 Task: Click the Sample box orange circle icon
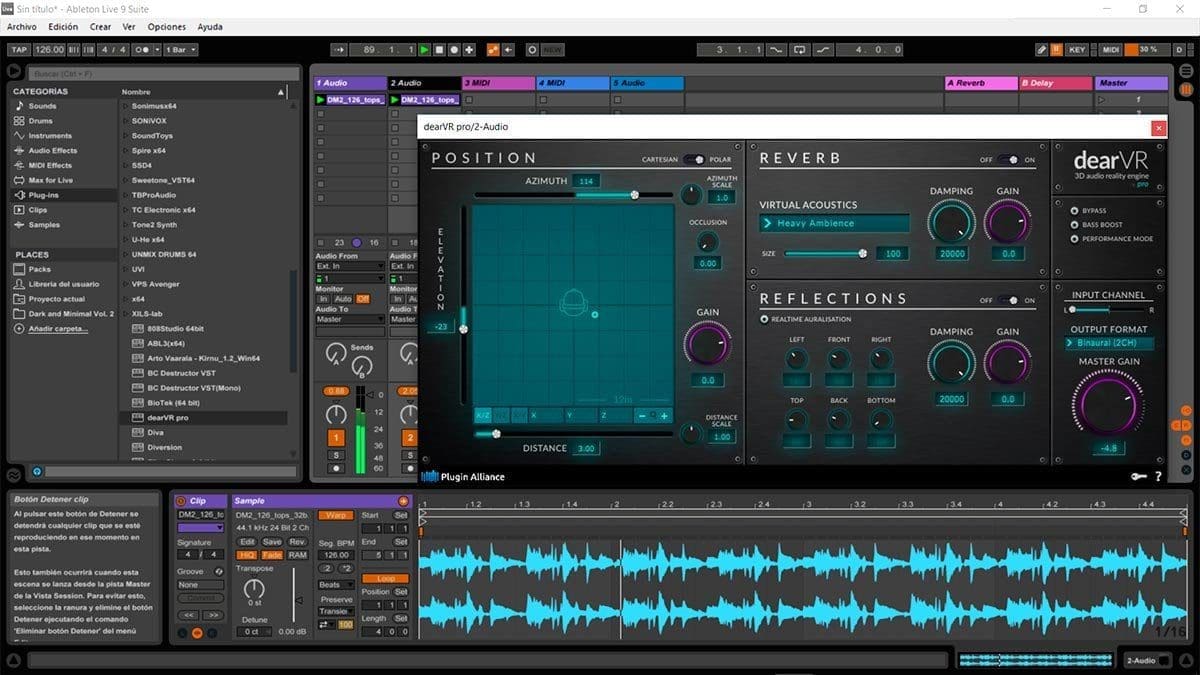403,501
